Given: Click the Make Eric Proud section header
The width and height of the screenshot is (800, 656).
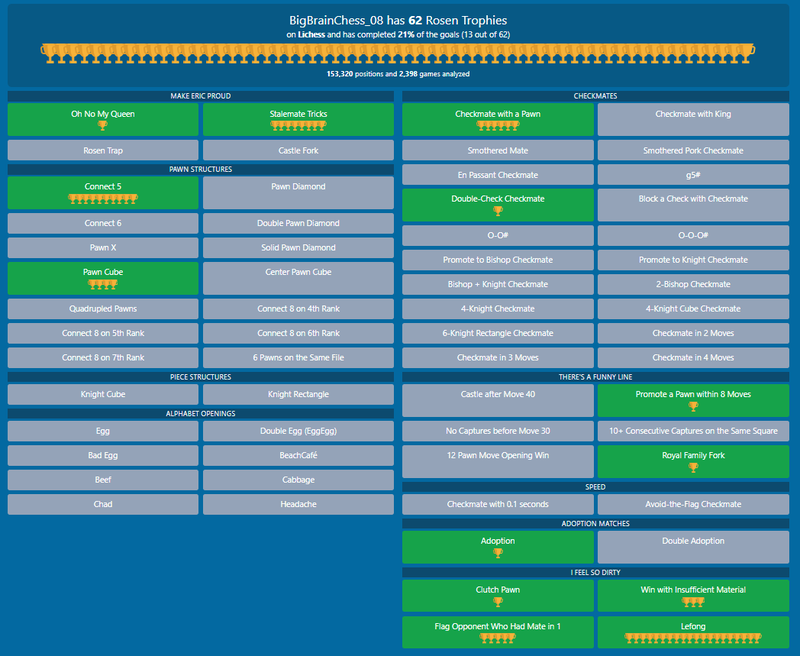Looking at the screenshot, I should pyautogui.click(x=200, y=97).
